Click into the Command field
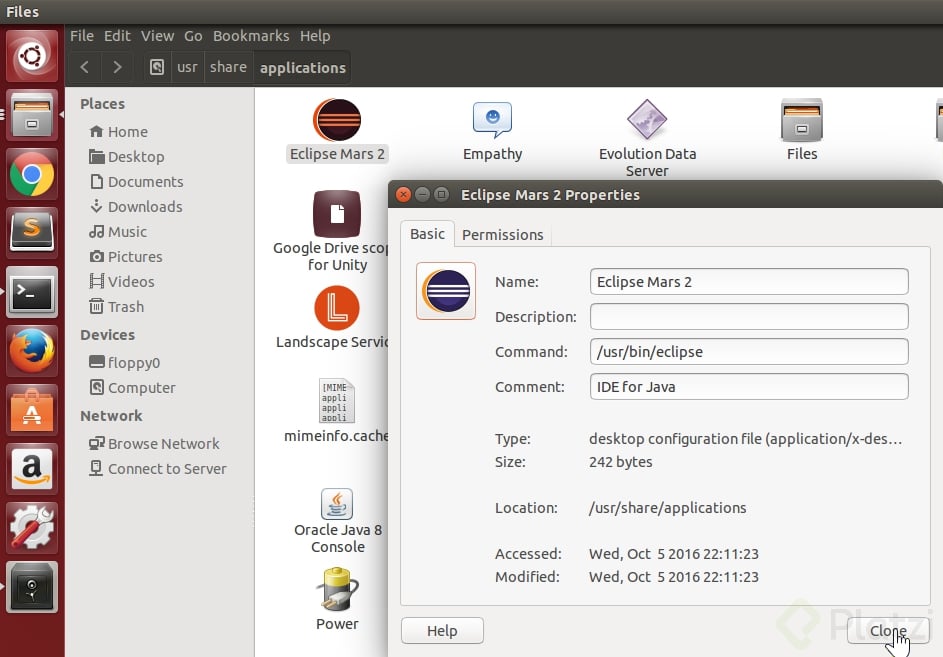The width and height of the screenshot is (943, 657). point(749,351)
